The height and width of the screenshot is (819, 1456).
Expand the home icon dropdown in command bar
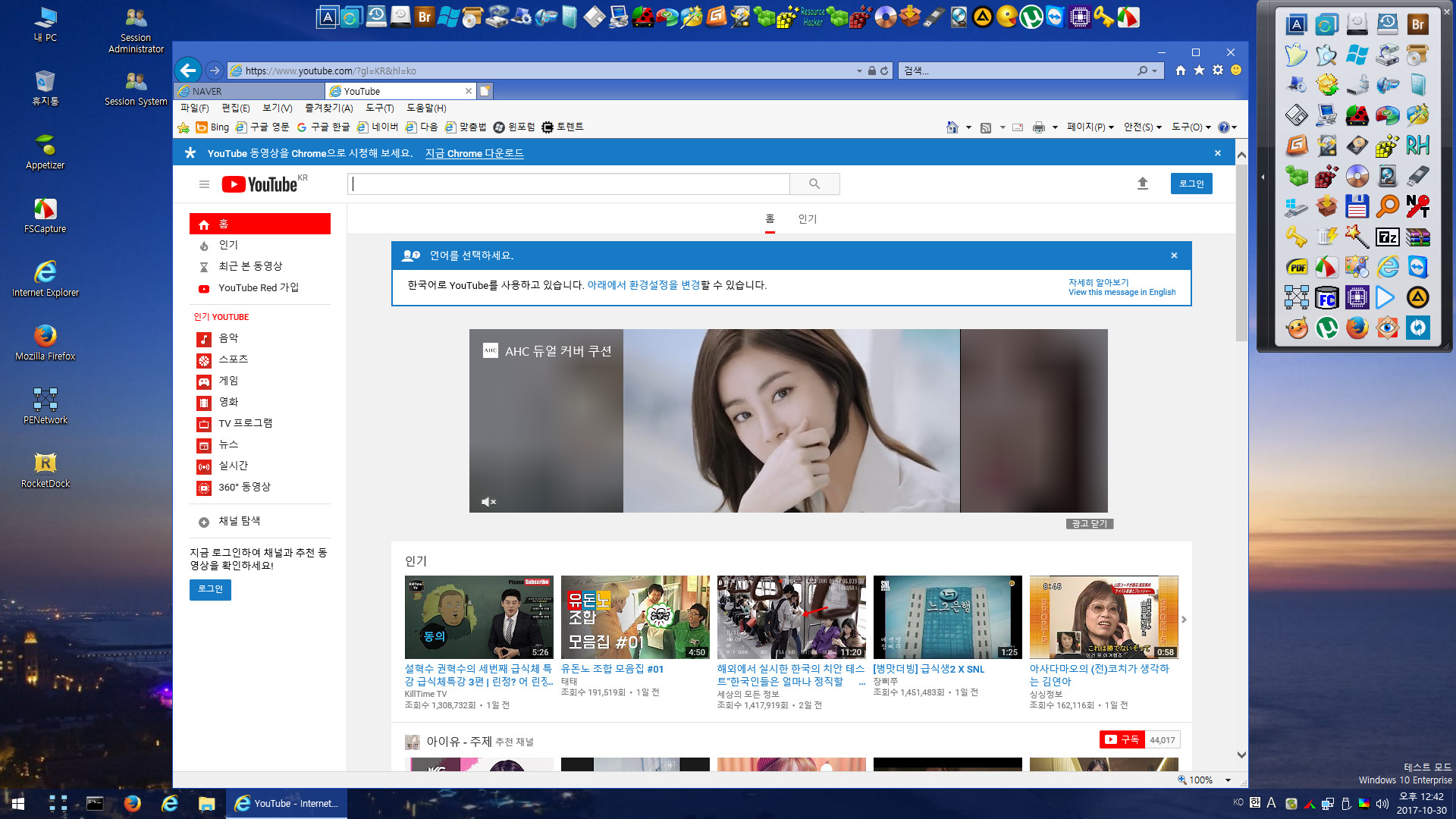click(x=968, y=127)
